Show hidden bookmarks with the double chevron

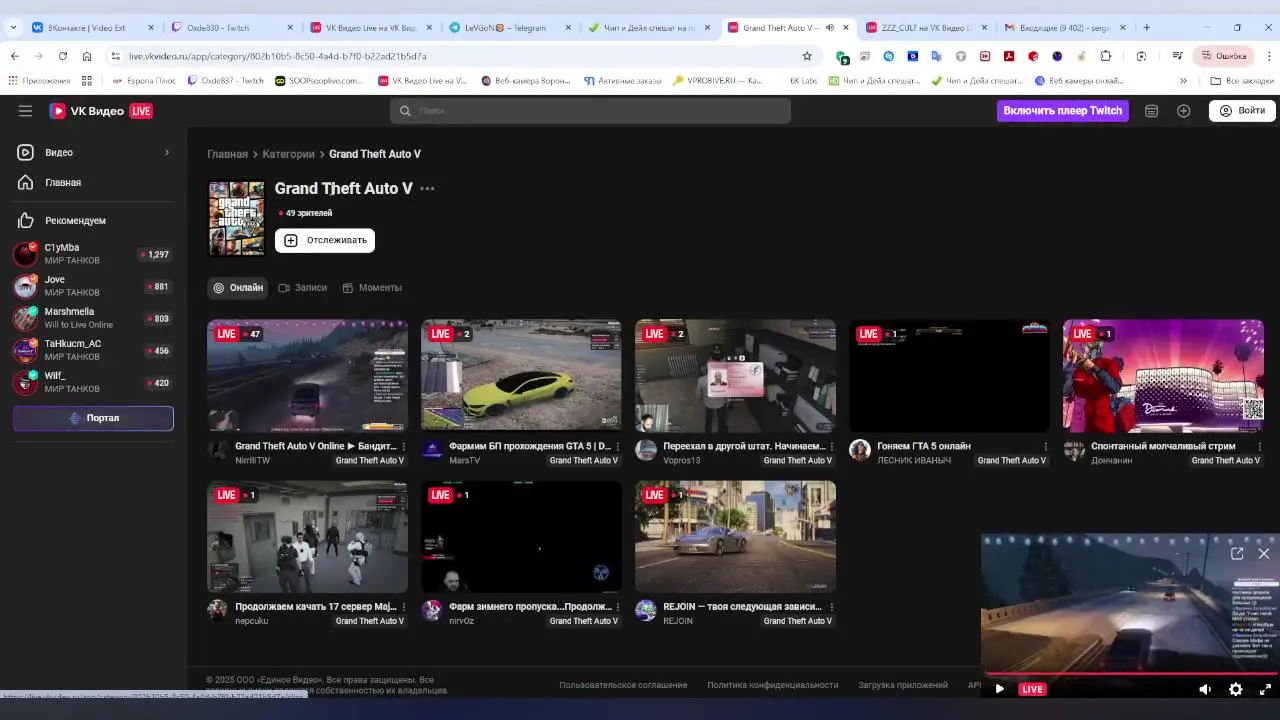(x=1183, y=81)
